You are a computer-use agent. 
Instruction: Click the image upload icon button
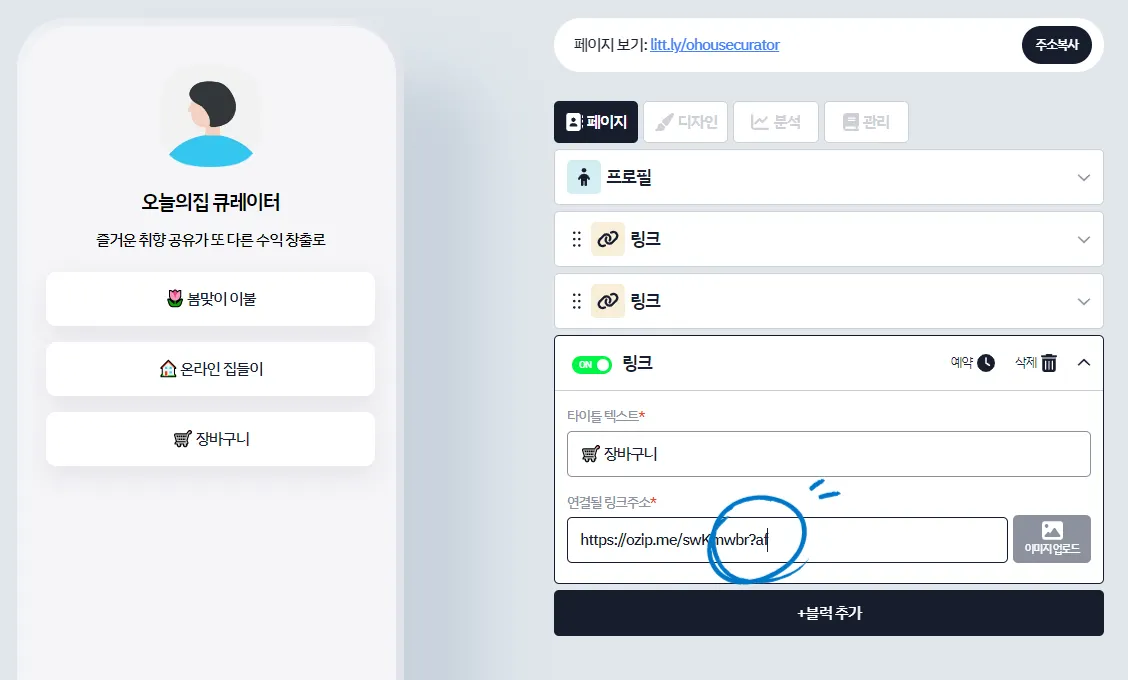pos(1052,539)
